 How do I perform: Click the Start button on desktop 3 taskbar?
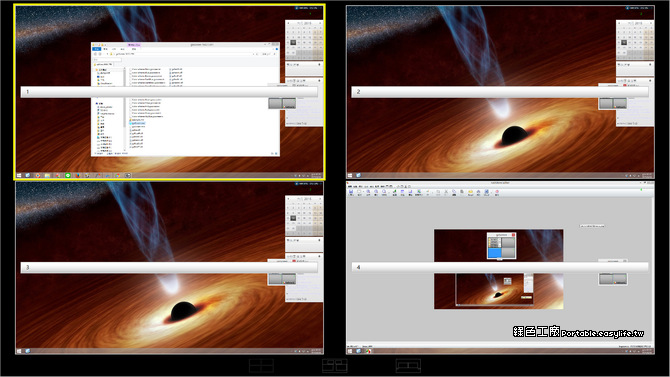point(19,351)
